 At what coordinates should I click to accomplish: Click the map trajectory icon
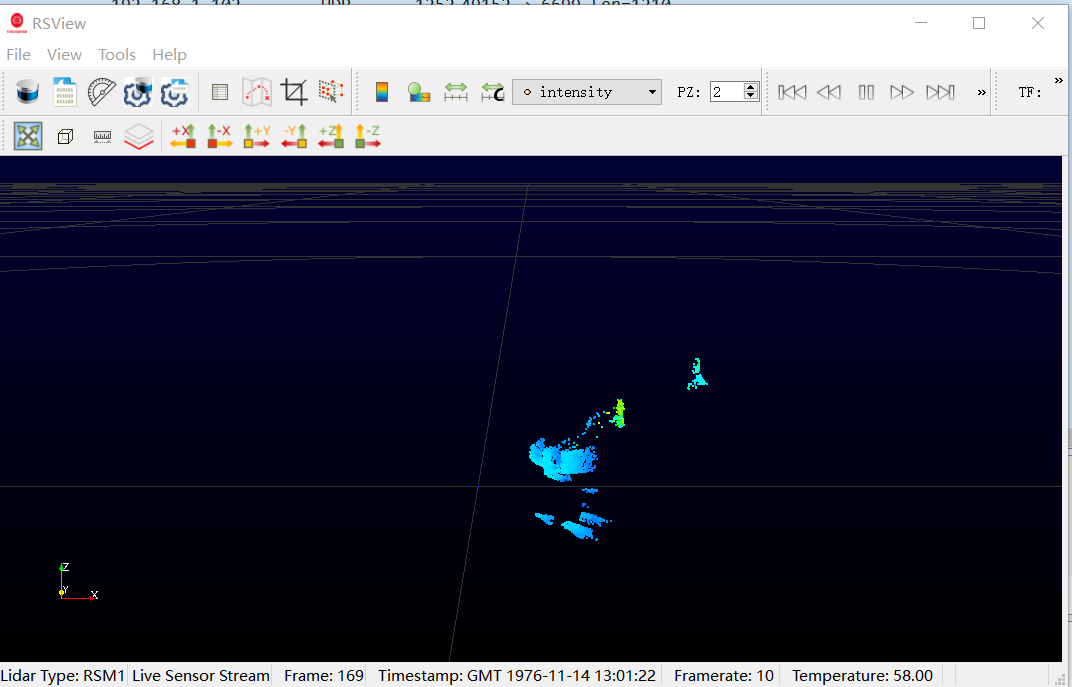tap(257, 92)
